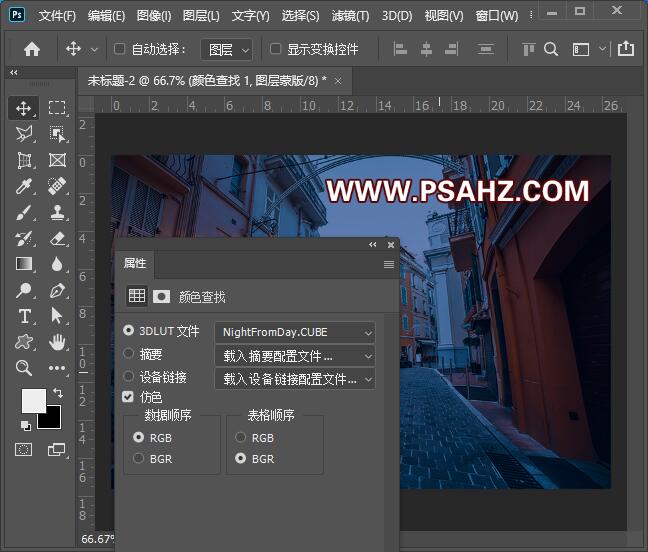Screen dimensions: 648x552
Task: Open the 图层 auto-select dropdown
Action: tap(226, 50)
